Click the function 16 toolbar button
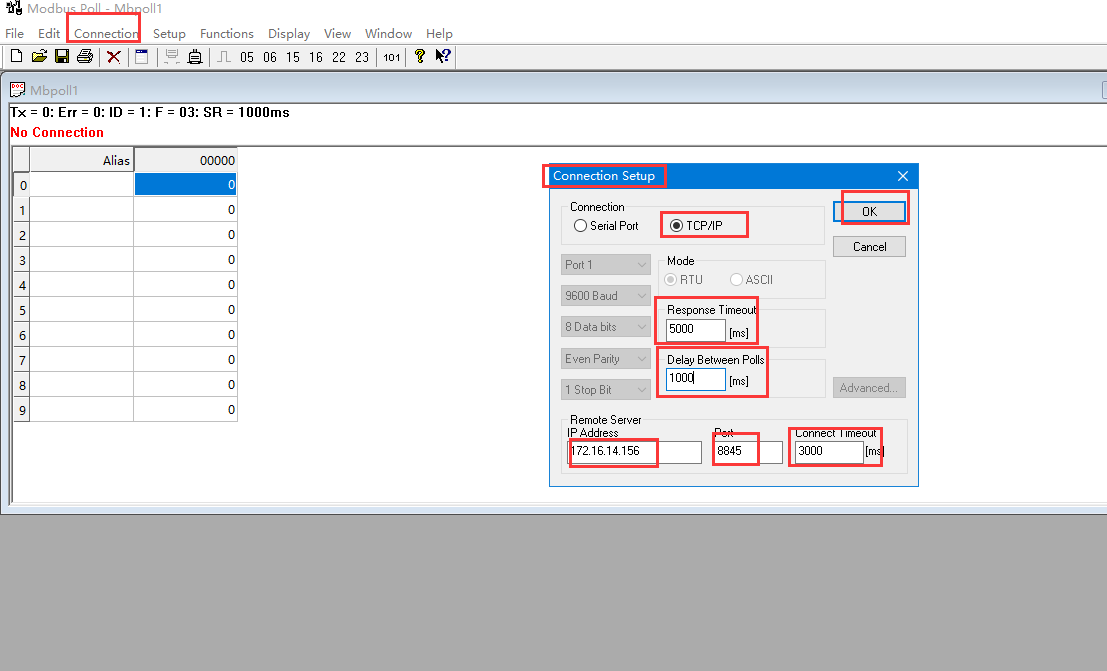 pyautogui.click(x=316, y=57)
